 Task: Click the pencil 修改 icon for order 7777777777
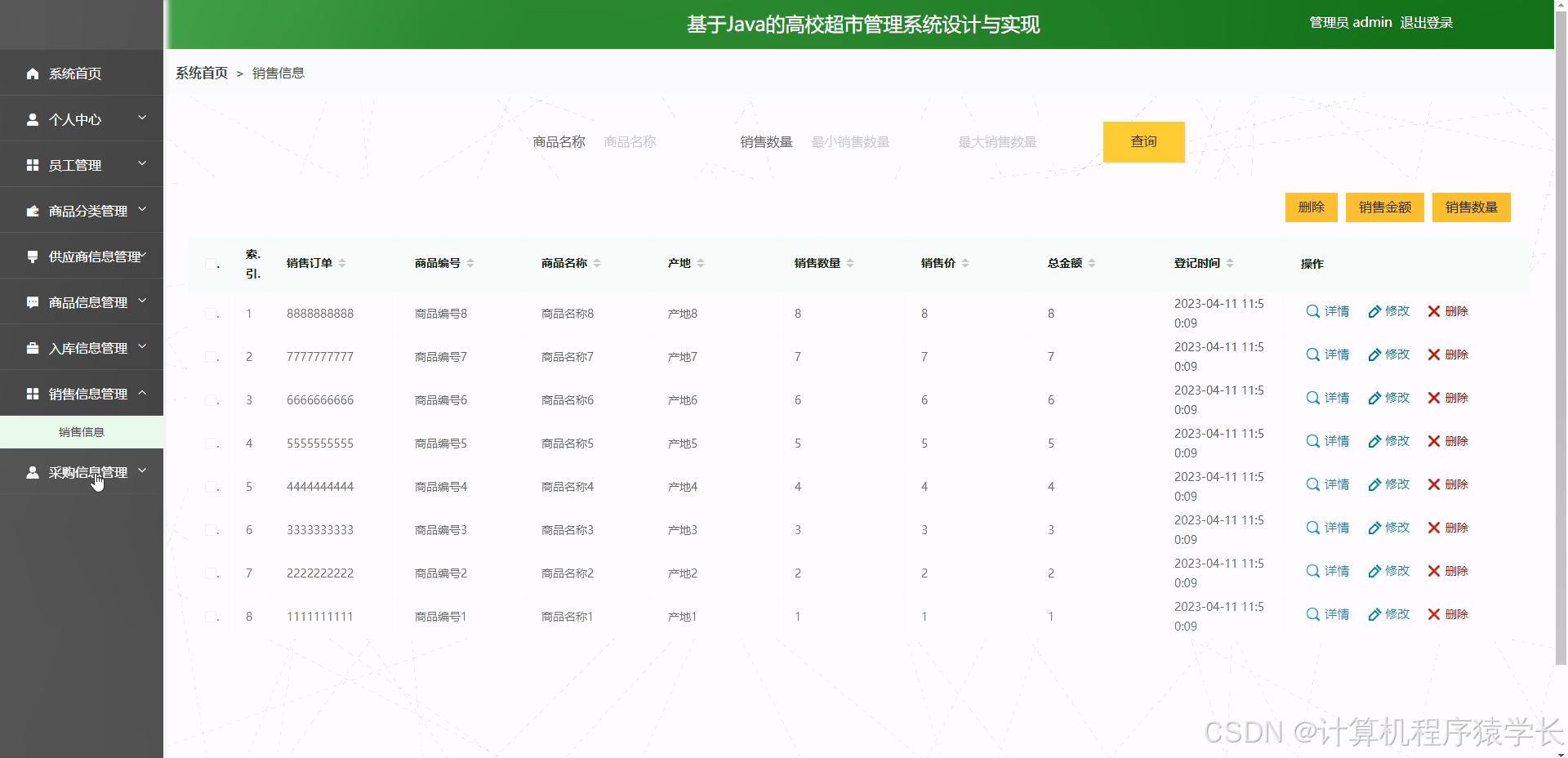coord(1377,354)
